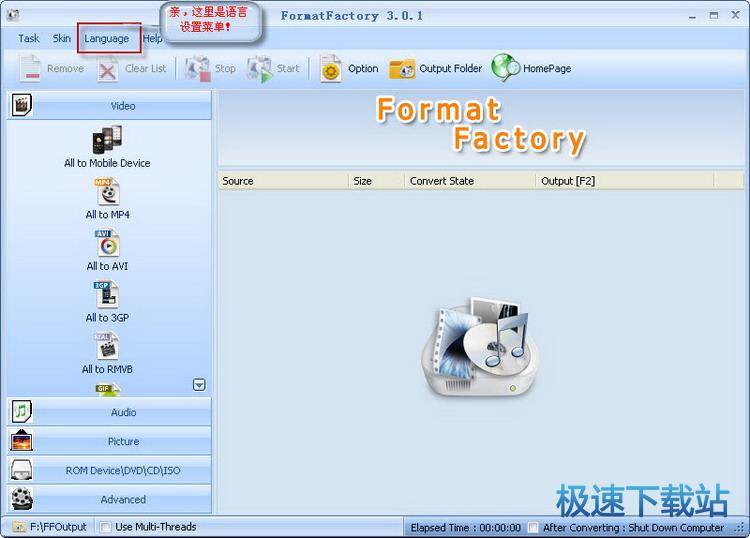Screen dimensions: 750x538
Task: Click the Convert State column header
Action: (470, 181)
